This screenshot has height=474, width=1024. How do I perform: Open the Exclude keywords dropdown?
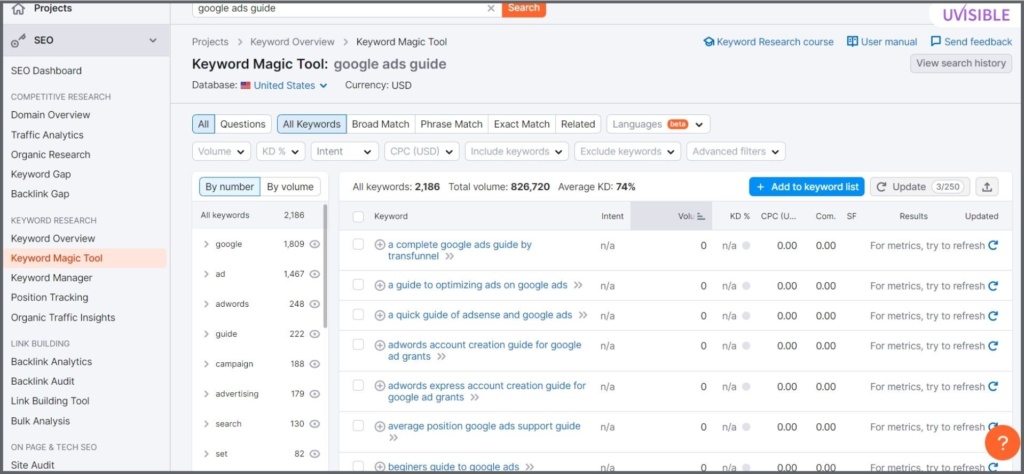(x=628, y=151)
